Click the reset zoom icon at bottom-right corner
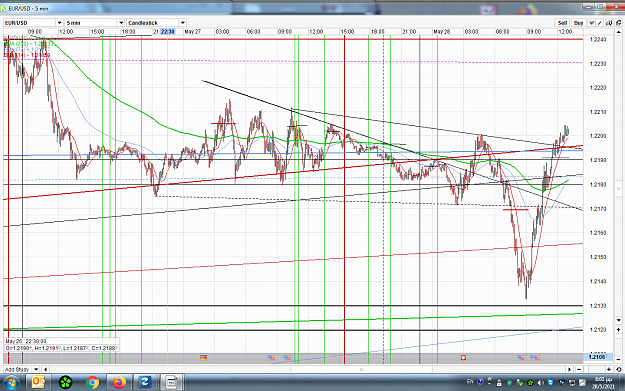625x391 pixels. click(619, 369)
